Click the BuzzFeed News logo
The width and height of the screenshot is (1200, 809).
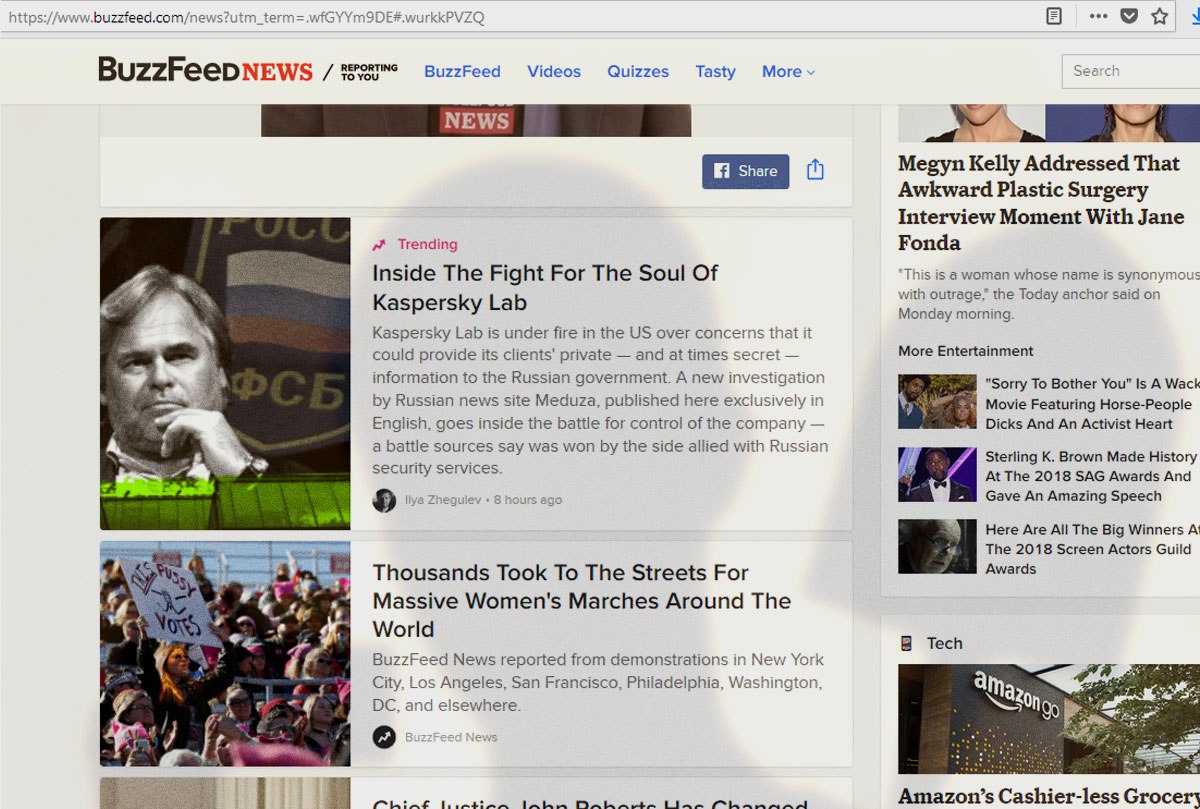pos(205,70)
